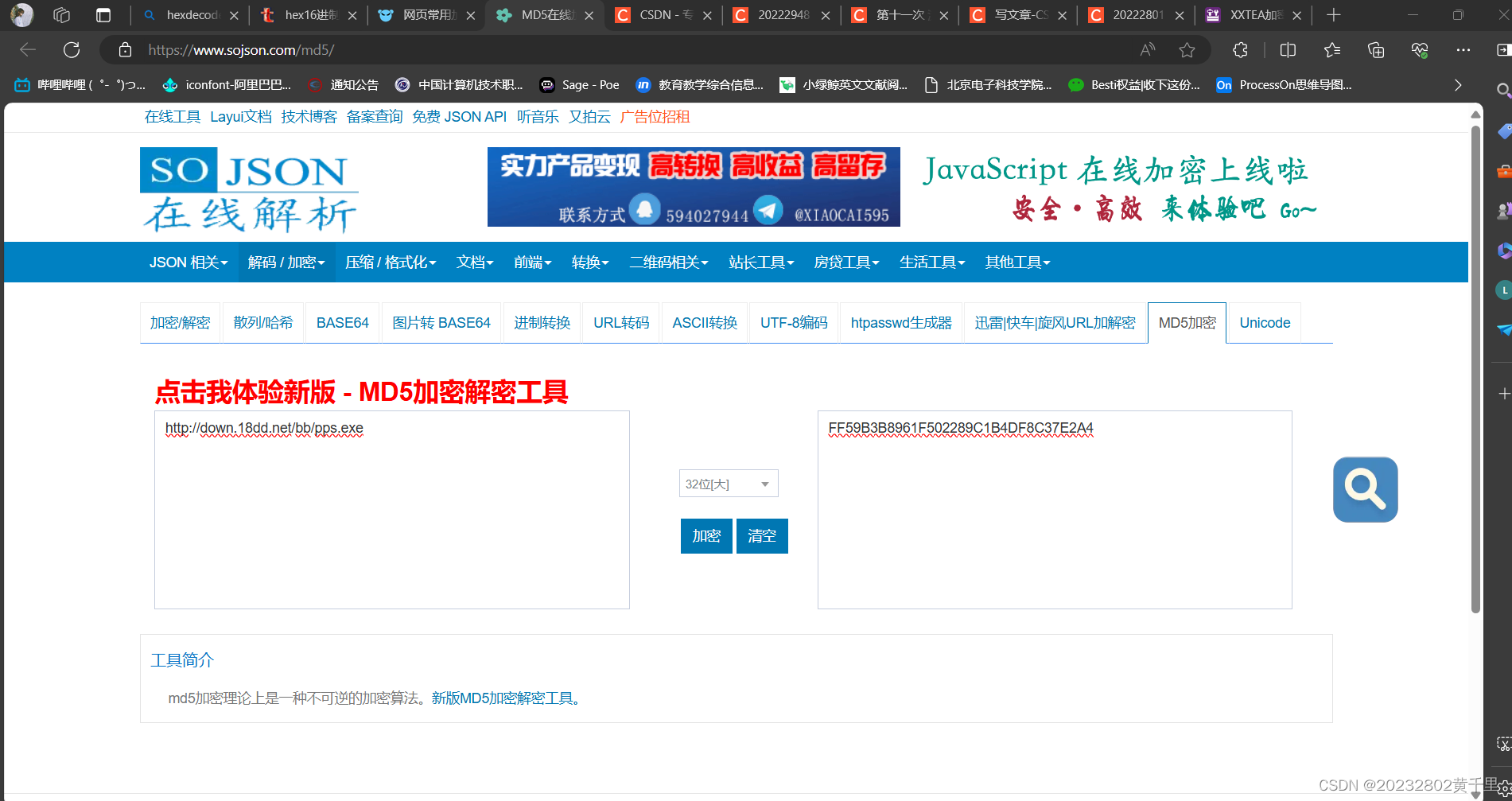Click the 在线工具 top link

pyautogui.click(x=173, y=117)
